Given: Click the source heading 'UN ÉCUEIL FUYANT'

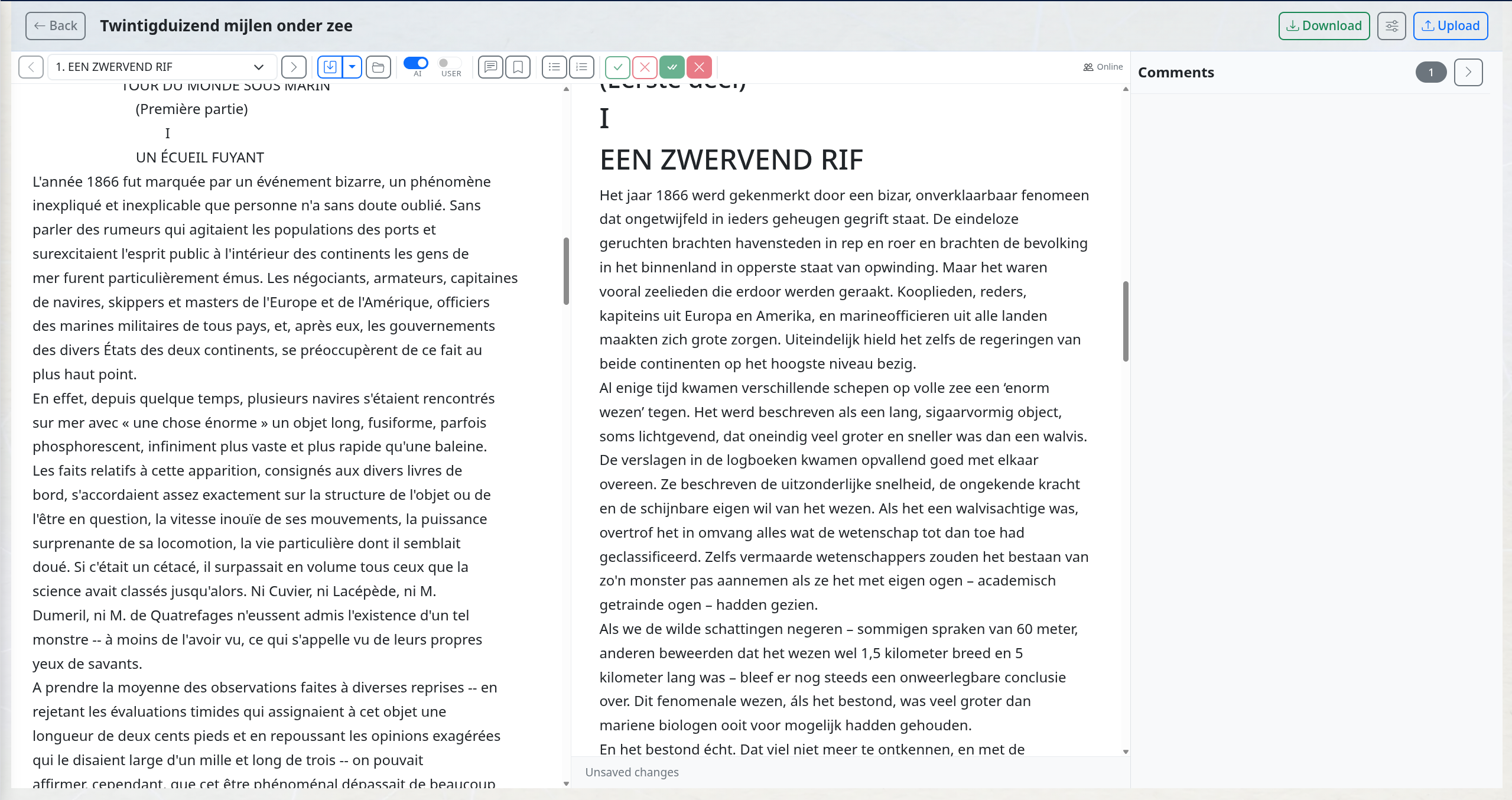Looking at the screenshot, I should tap(200, 157).
